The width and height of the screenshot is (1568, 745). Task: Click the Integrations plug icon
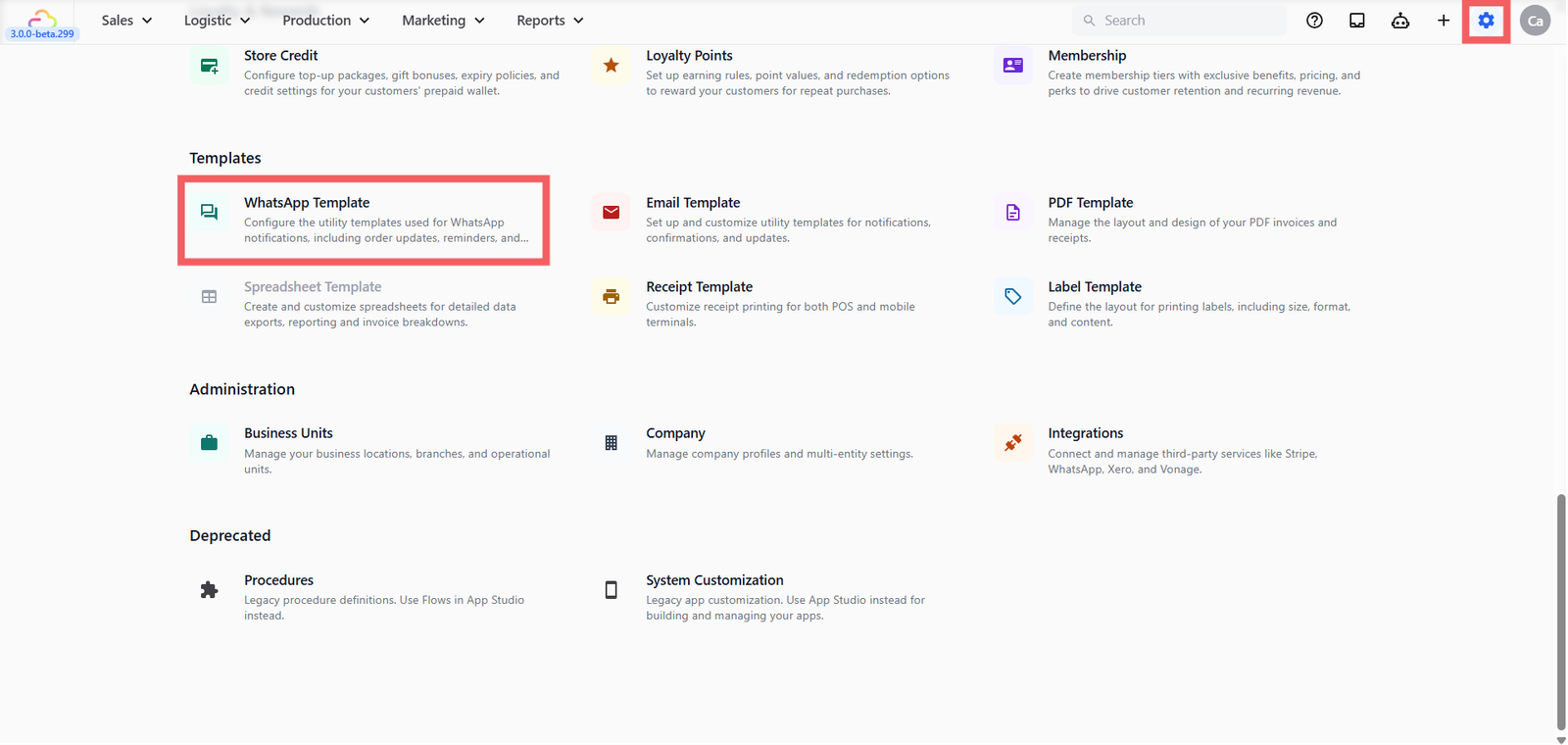[1012, 442]
